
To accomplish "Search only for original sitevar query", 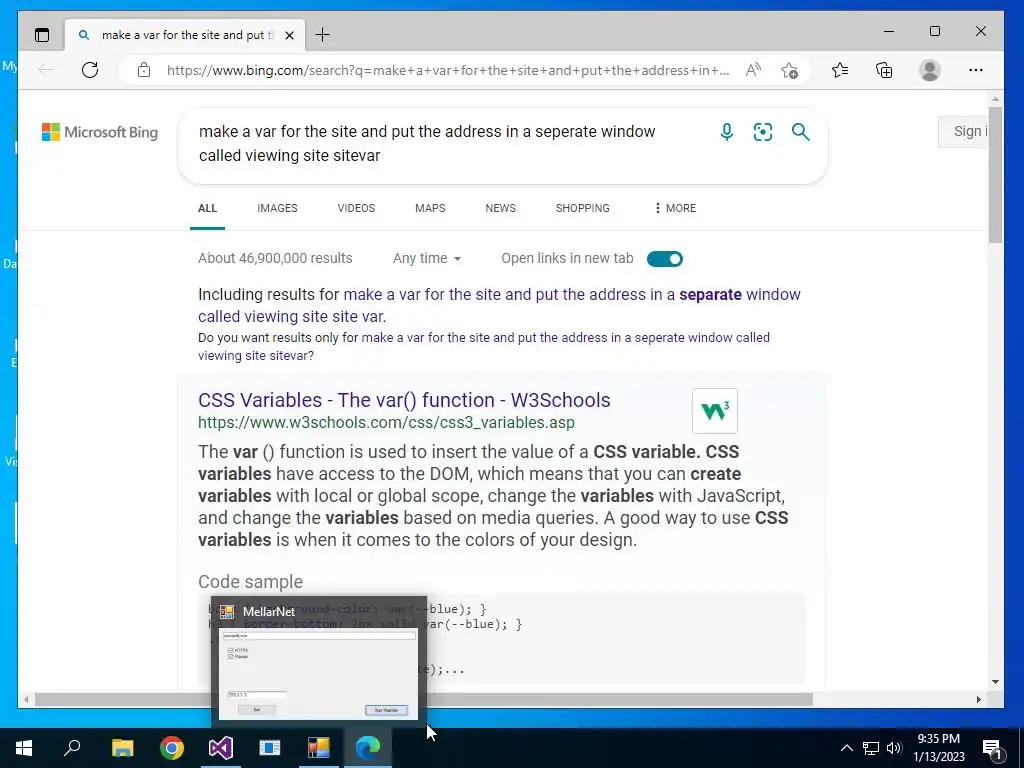I will click(484, 347).
